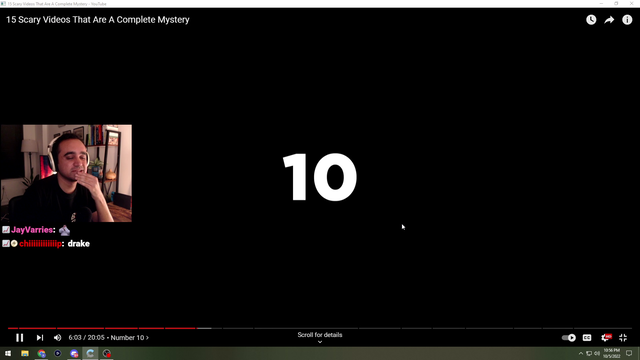This screenshot has height=360, width=640.
Task: Seek on the video progress bar
Action: [320, 328]
